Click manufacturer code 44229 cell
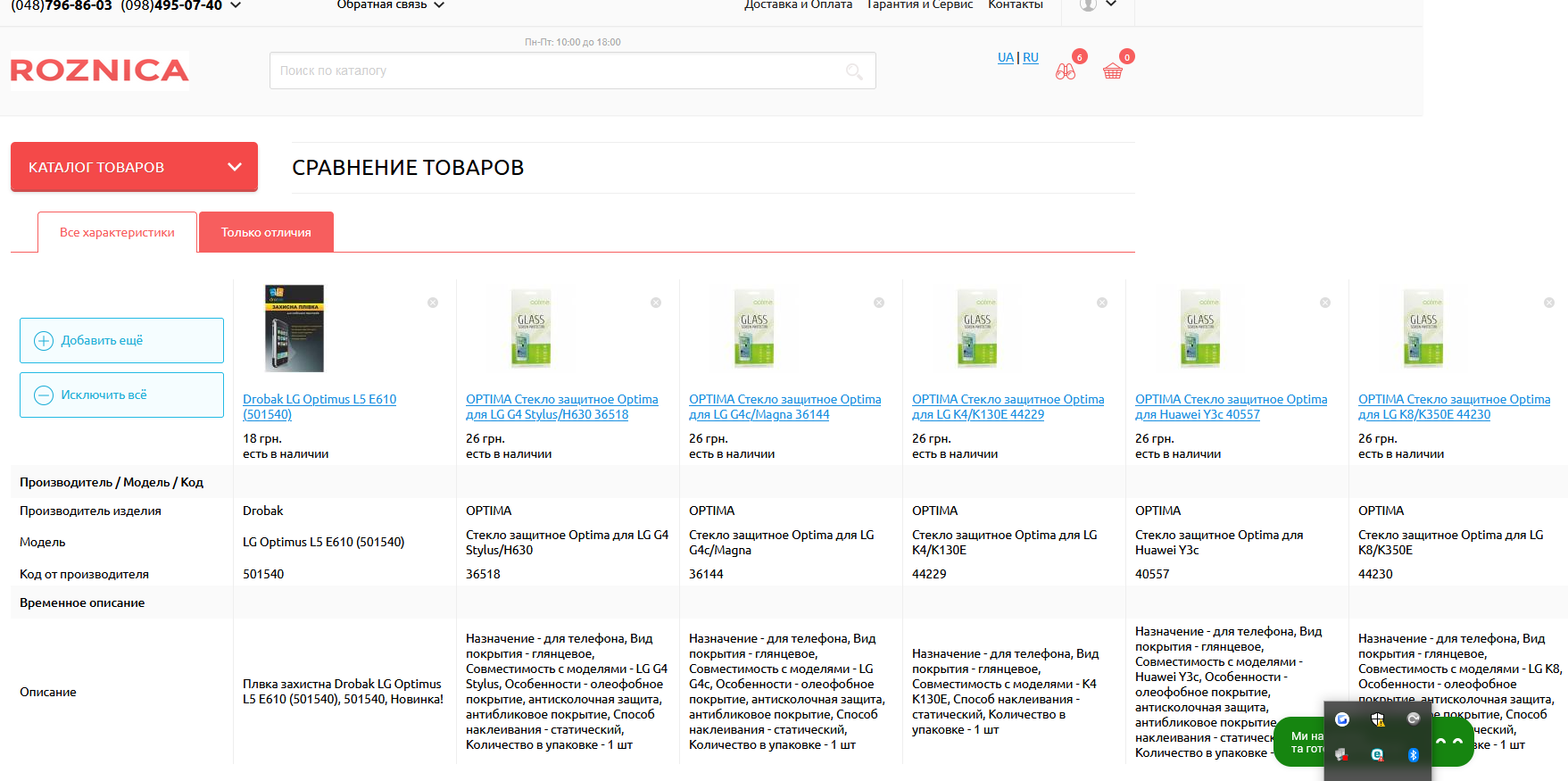This screenshot has height=781, width=1568. (929, 574)
